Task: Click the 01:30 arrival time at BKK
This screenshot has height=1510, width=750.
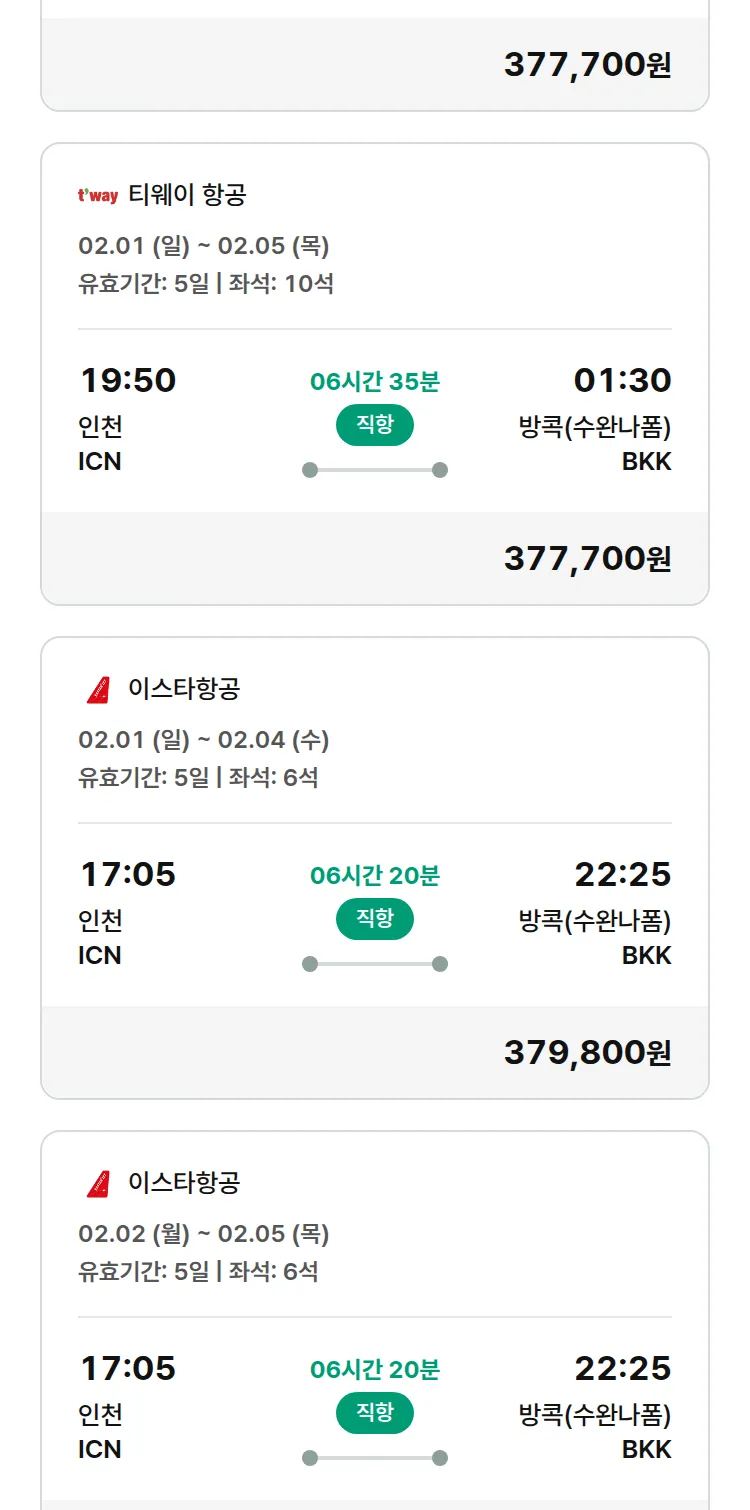Action: (x=622, y=381)
